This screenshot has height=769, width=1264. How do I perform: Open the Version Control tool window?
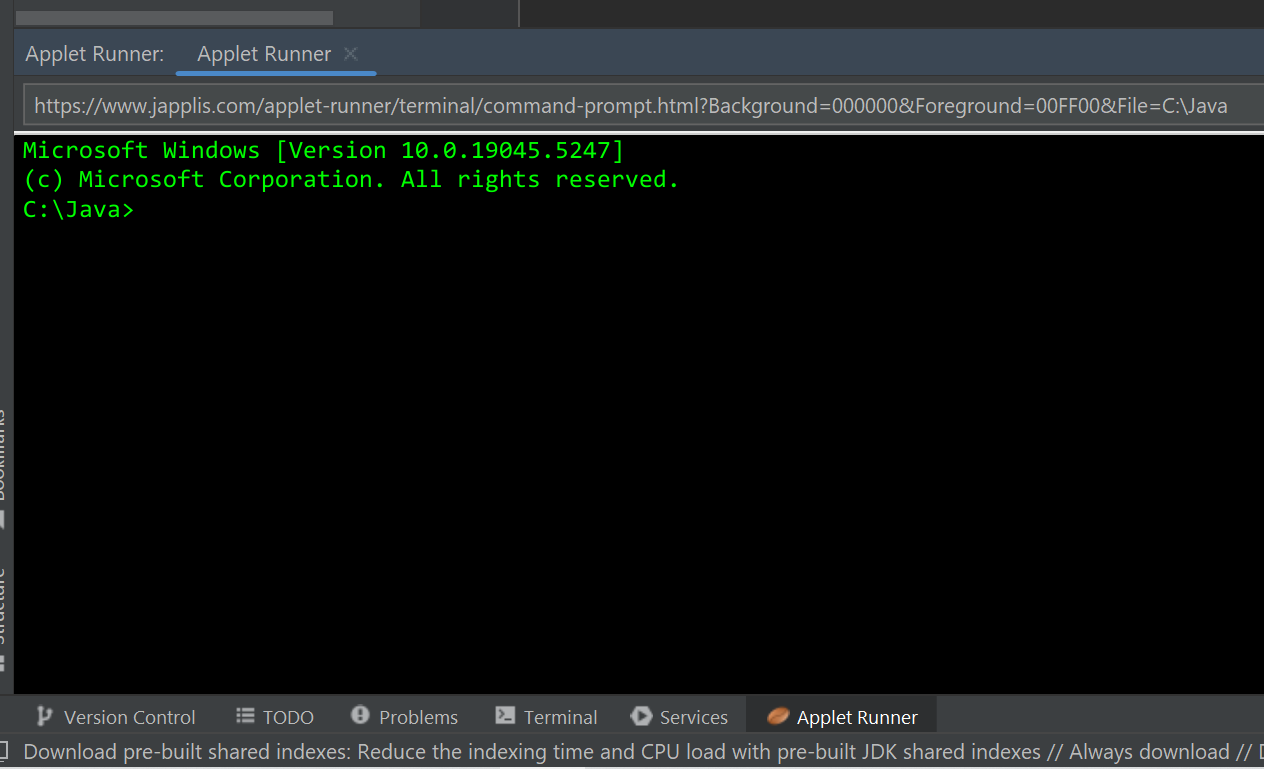point(116,717)
